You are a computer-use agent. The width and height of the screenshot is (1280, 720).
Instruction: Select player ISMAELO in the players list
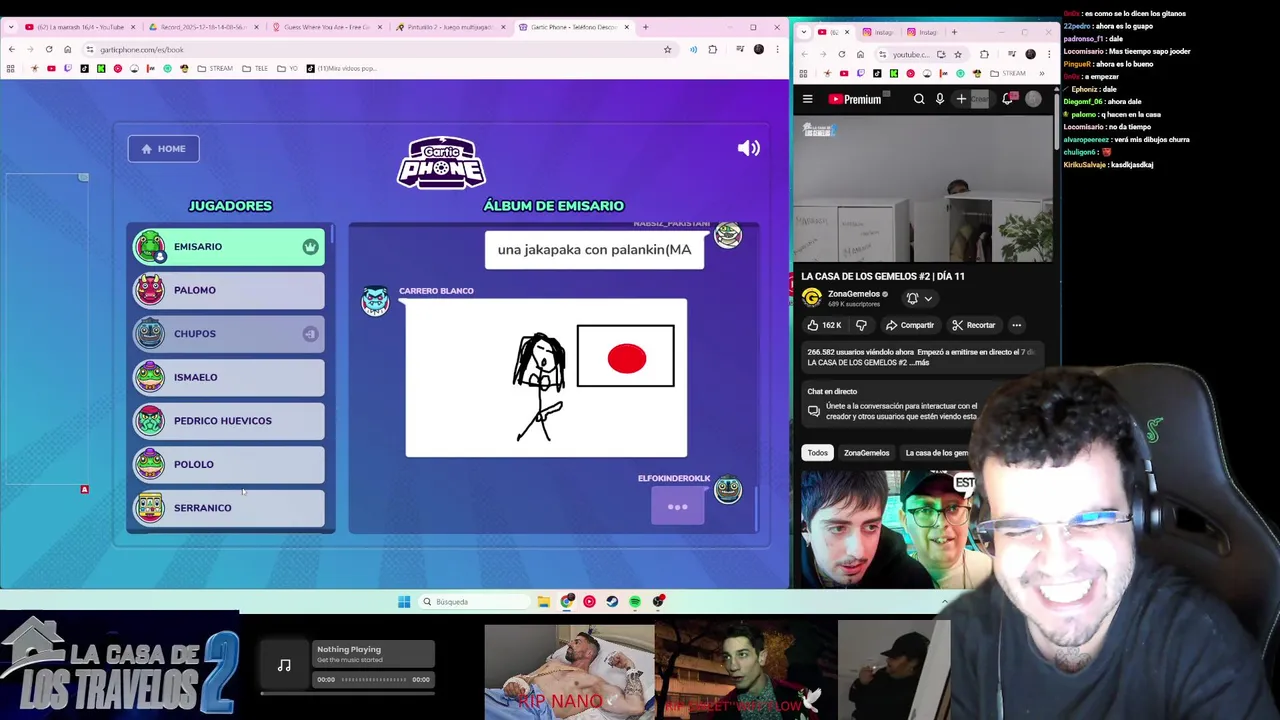click(229, 377)
